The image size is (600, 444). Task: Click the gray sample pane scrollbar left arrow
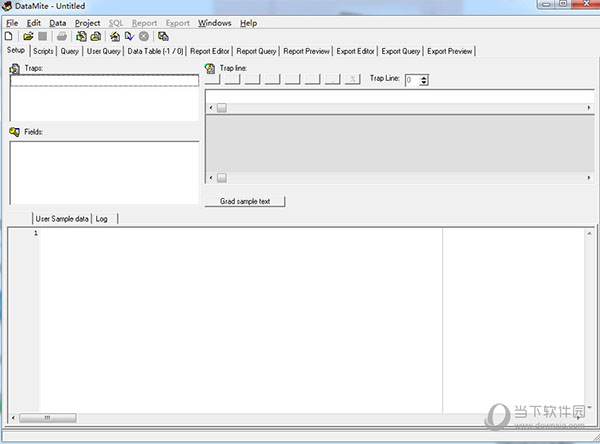point(210,178)
